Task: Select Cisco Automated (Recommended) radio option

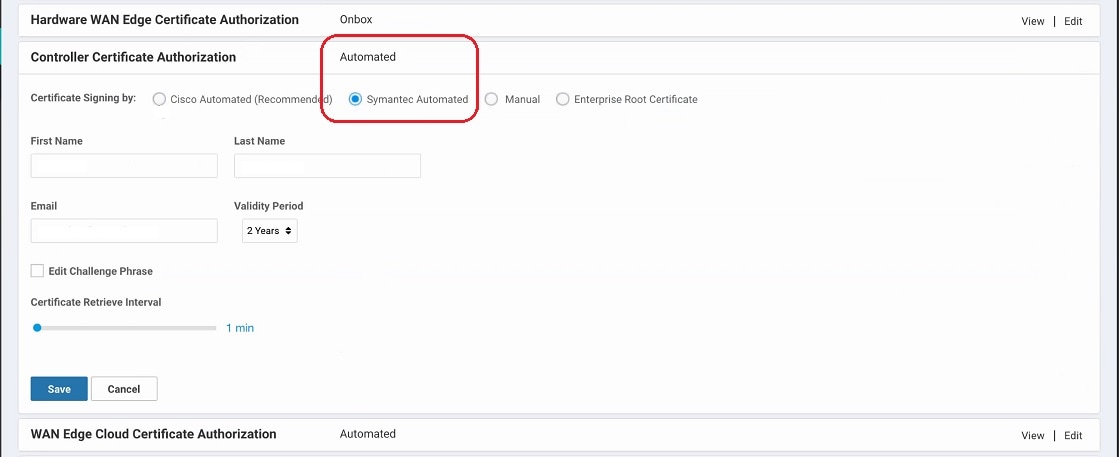Action: [x=159, y=99]
